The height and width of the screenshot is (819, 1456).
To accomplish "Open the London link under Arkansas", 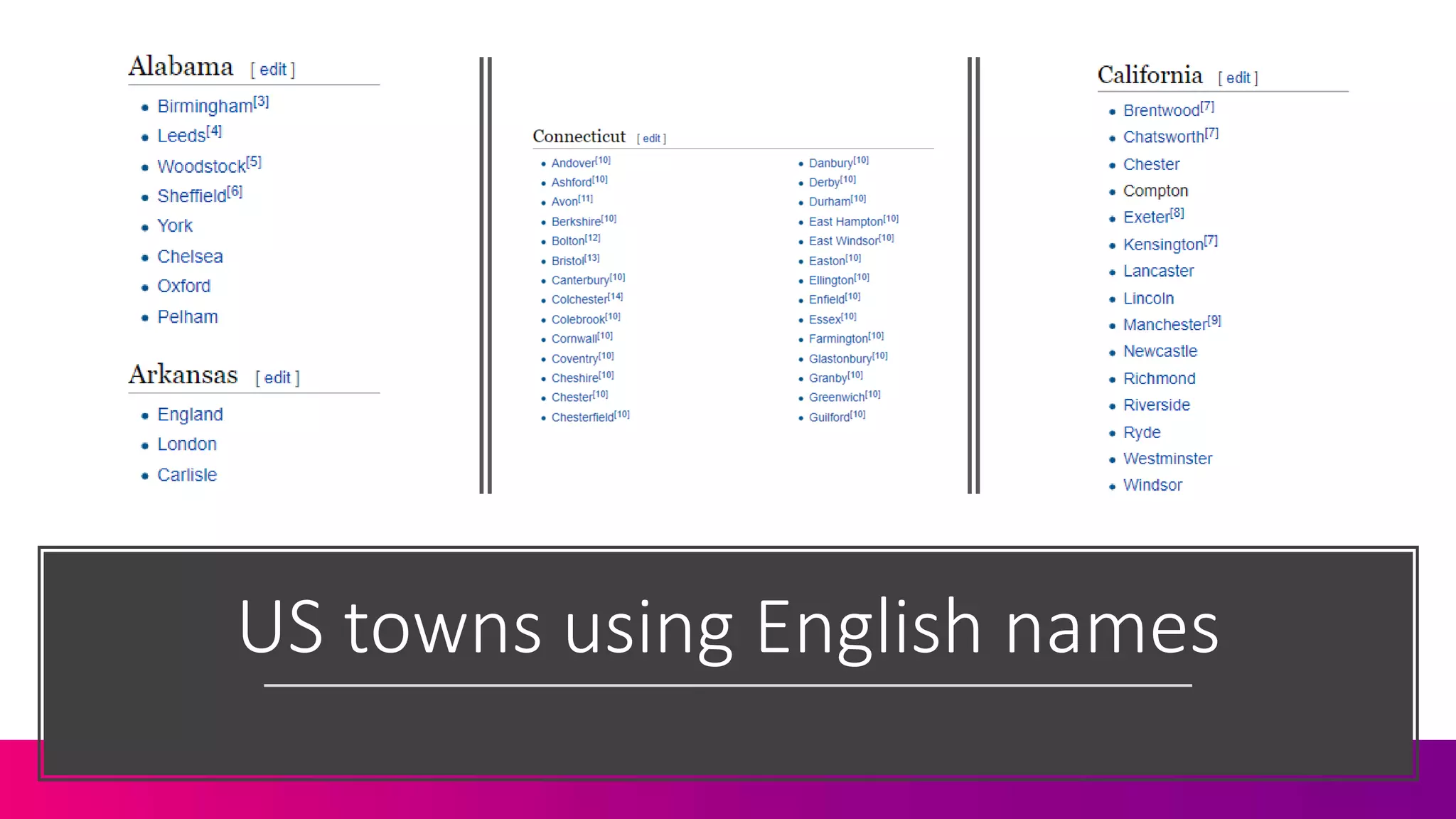I will click(186, 444).
